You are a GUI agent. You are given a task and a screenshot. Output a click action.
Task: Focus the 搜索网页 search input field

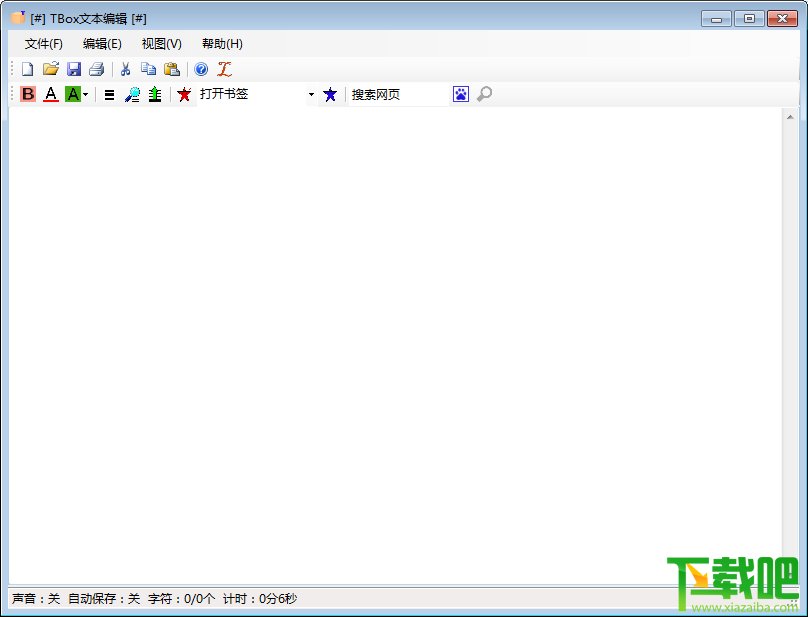[398, 94]
